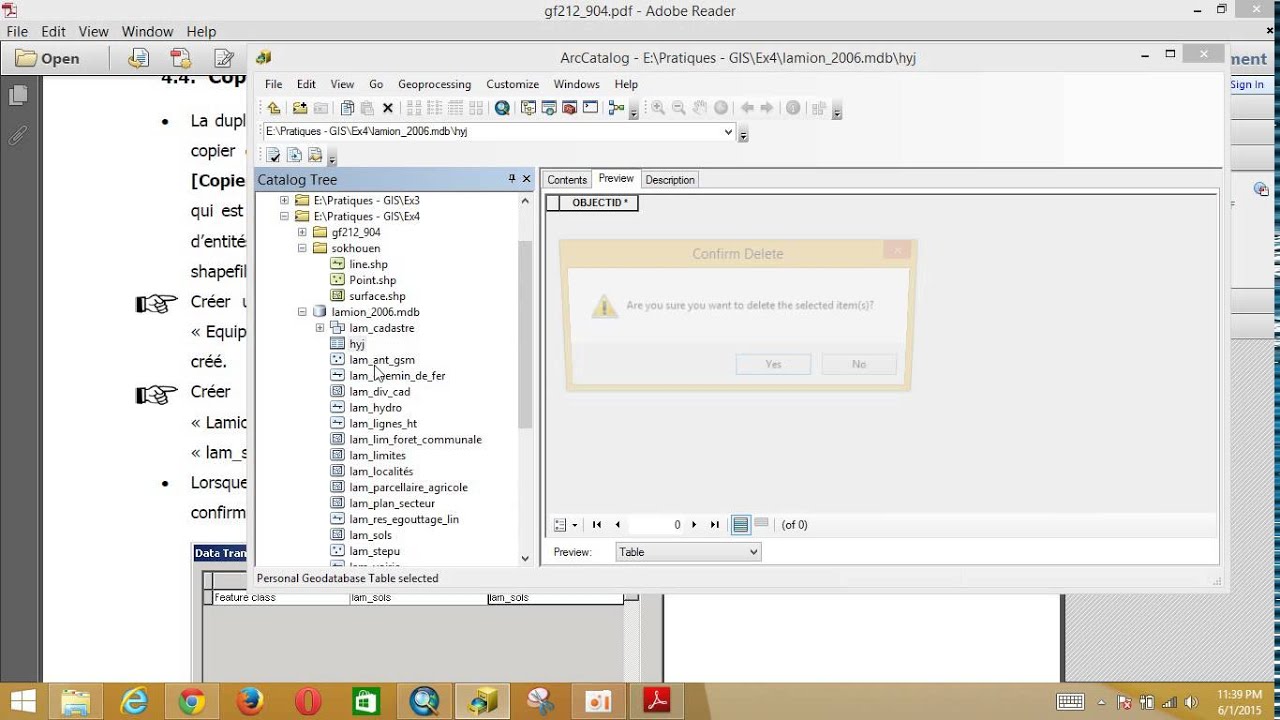Viewport: 1280px width, 720px height.
Task: Open the Windows menu in ArcCatalog
Action: point(576,84)
